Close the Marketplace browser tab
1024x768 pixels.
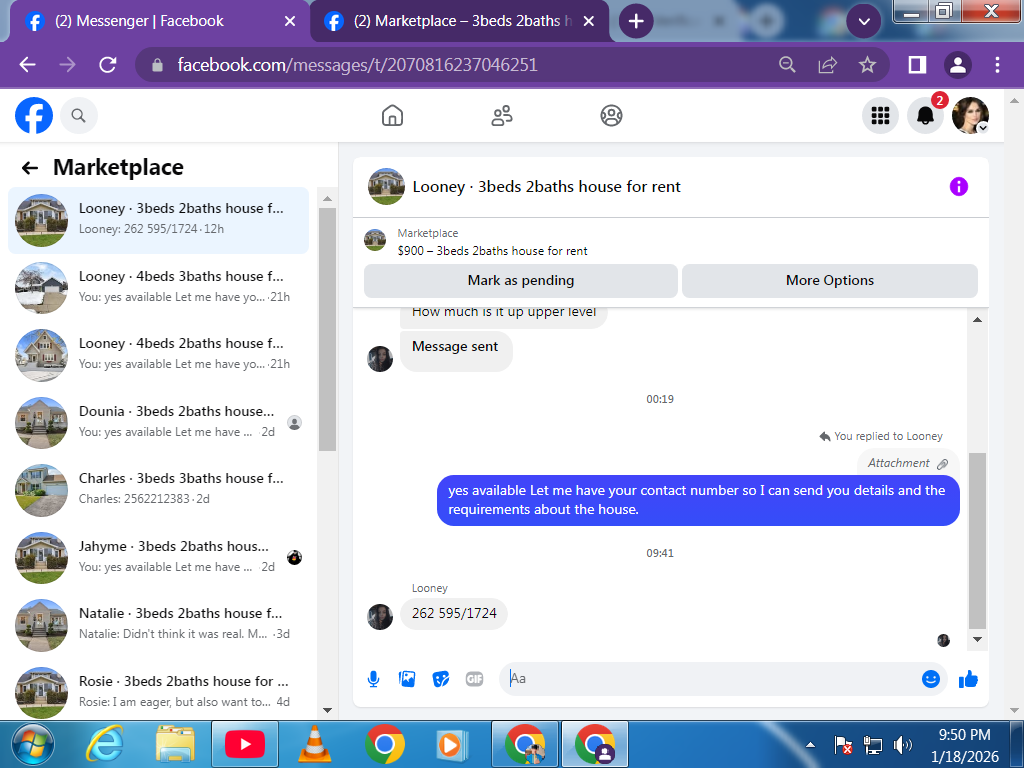point(588,21)
